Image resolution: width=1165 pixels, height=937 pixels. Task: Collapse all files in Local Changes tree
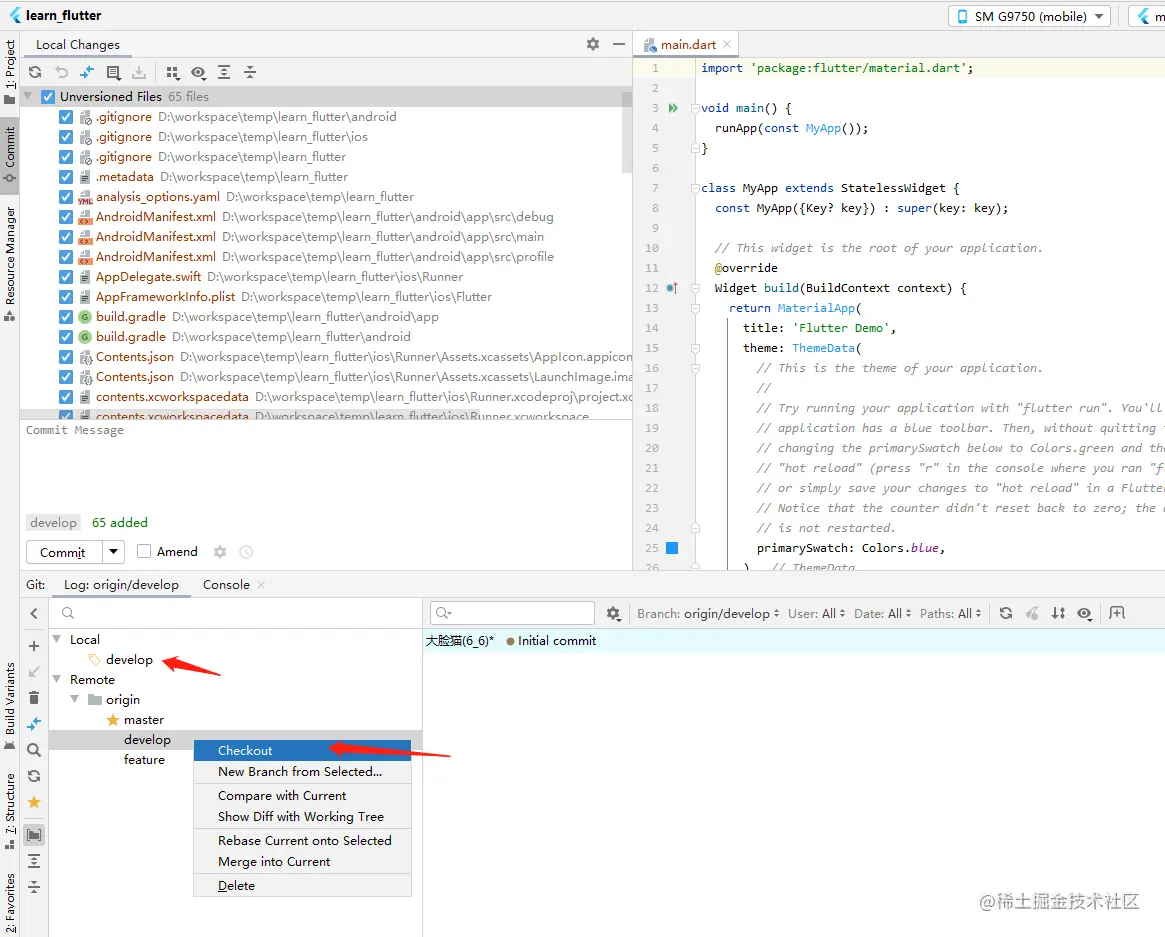coord(250,72)
